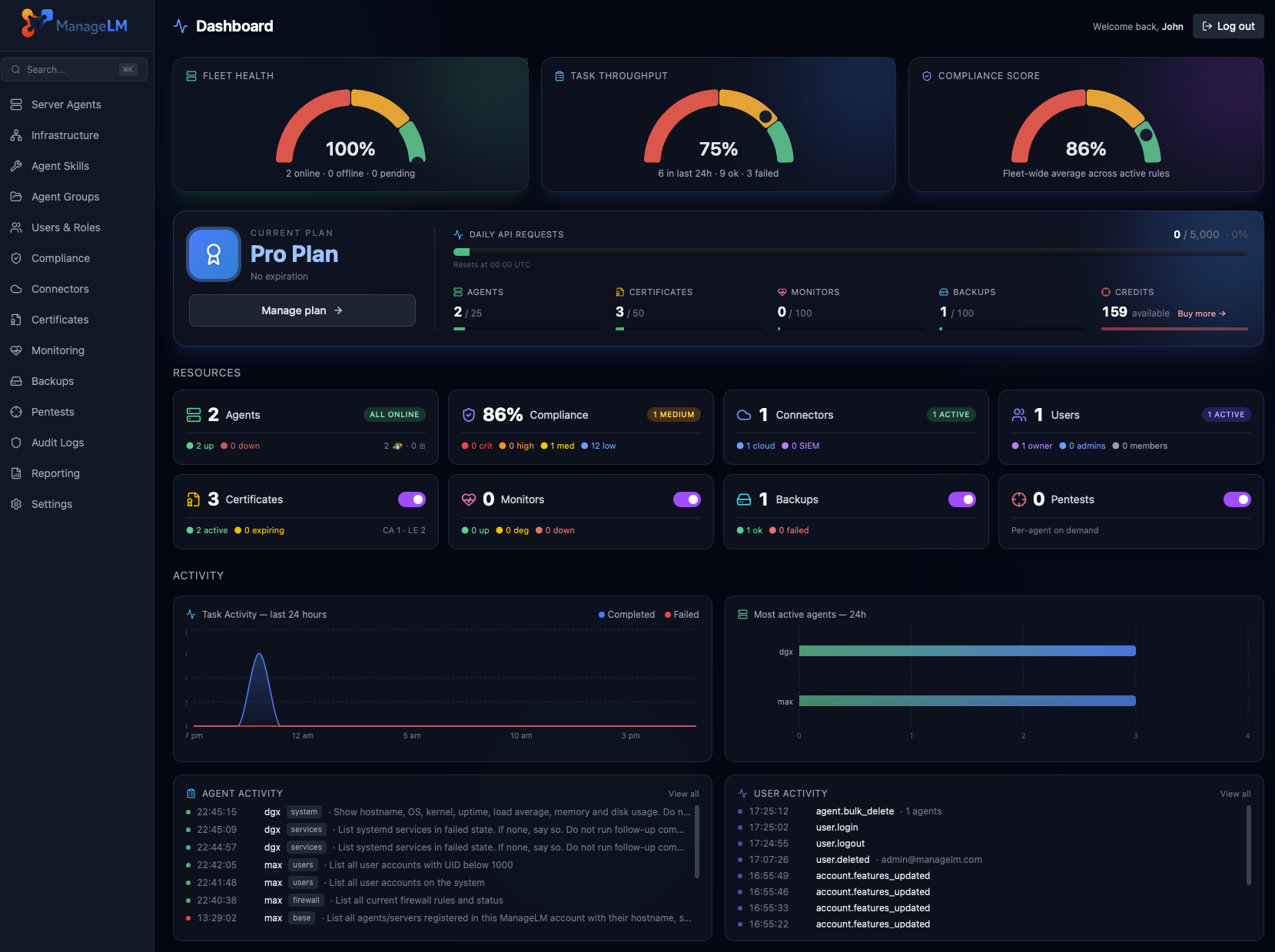Open Settings with the gear icon

tap(15, 504)
